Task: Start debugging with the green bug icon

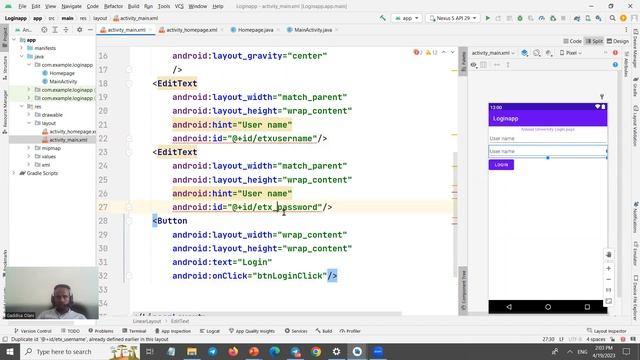Action: point(520,18)
